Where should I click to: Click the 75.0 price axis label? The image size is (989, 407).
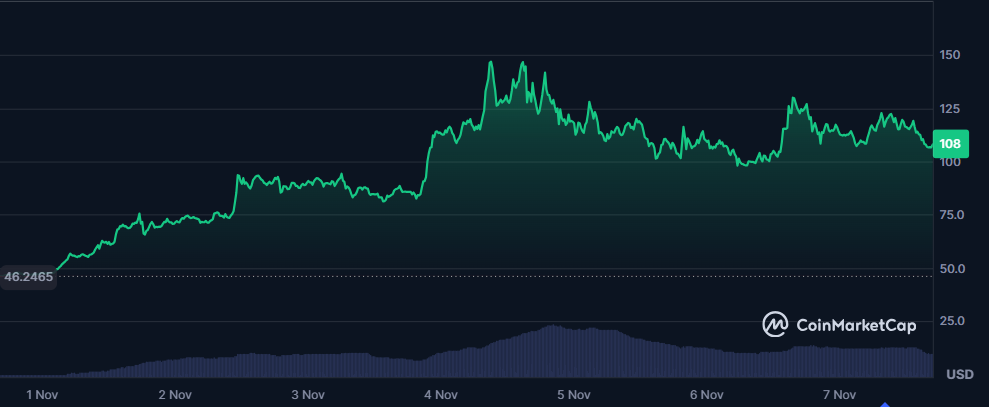[x=951, y=215]
